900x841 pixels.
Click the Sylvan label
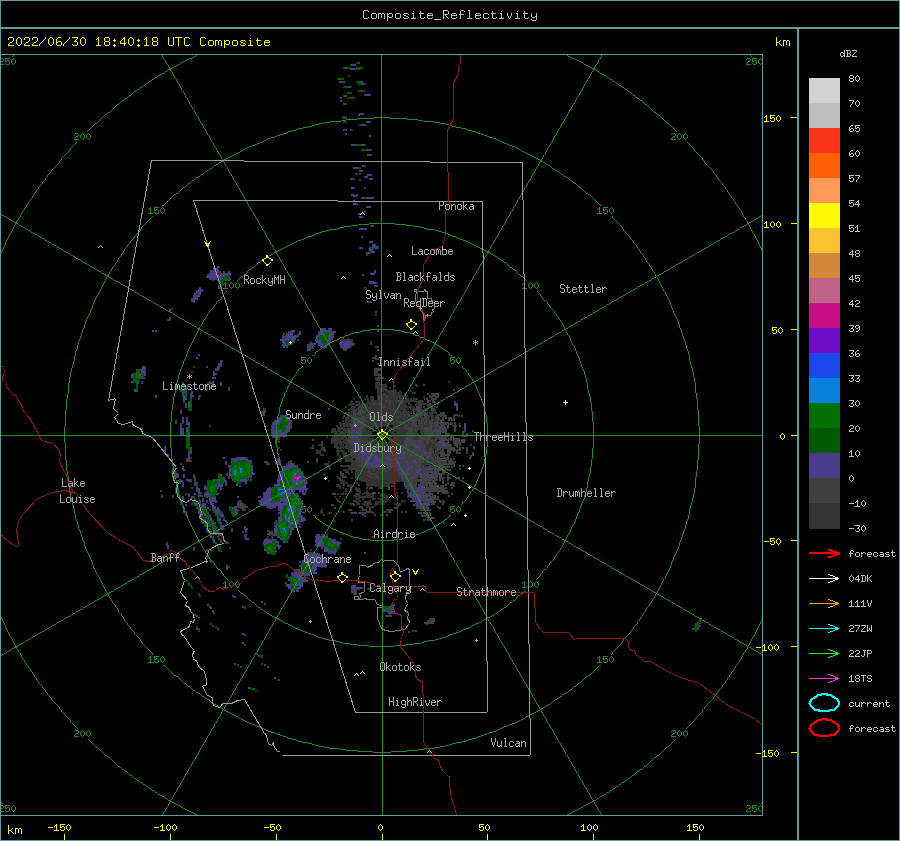point(383,295)
